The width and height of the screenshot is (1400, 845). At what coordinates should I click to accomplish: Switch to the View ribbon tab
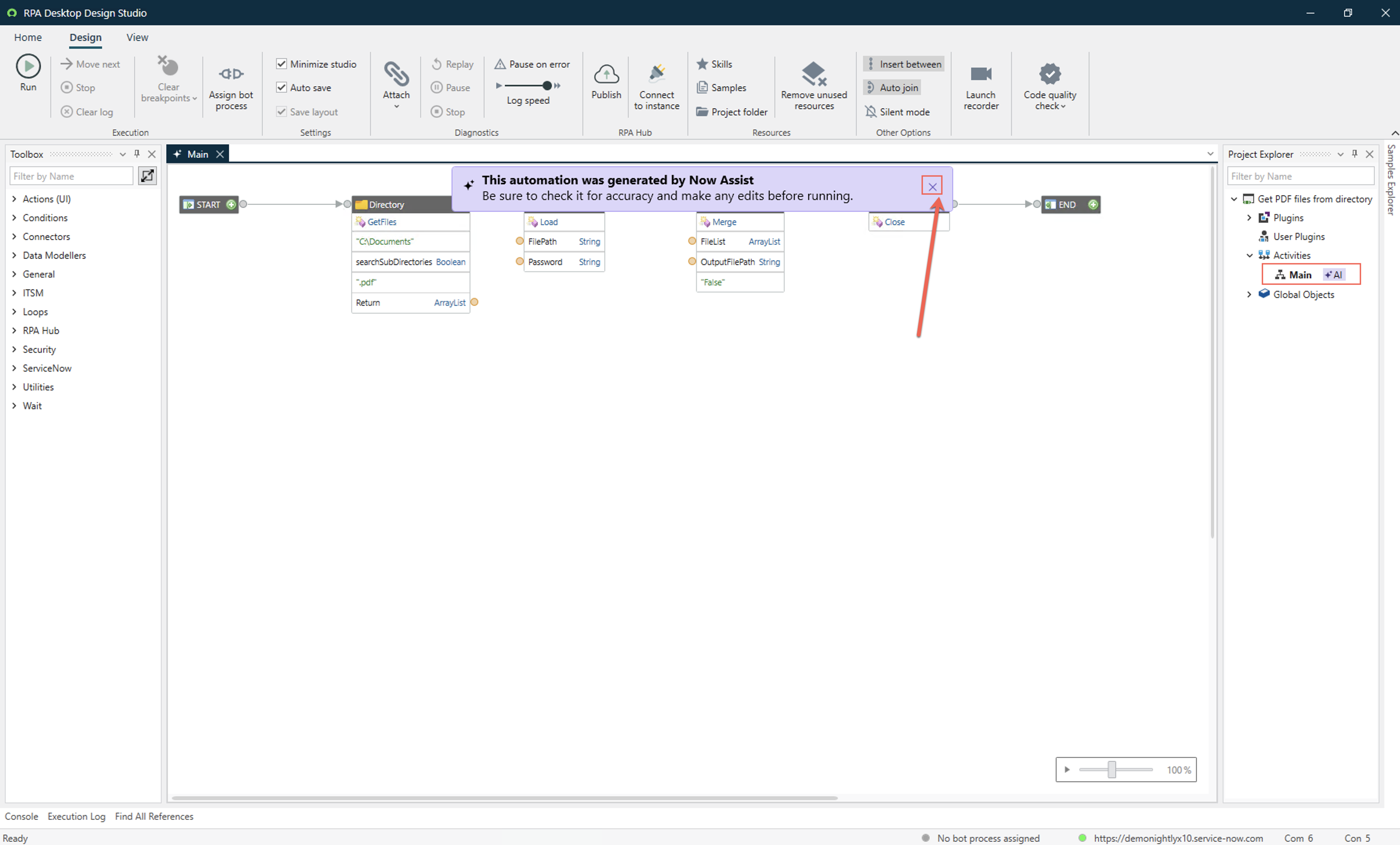[x=137, y=38]
